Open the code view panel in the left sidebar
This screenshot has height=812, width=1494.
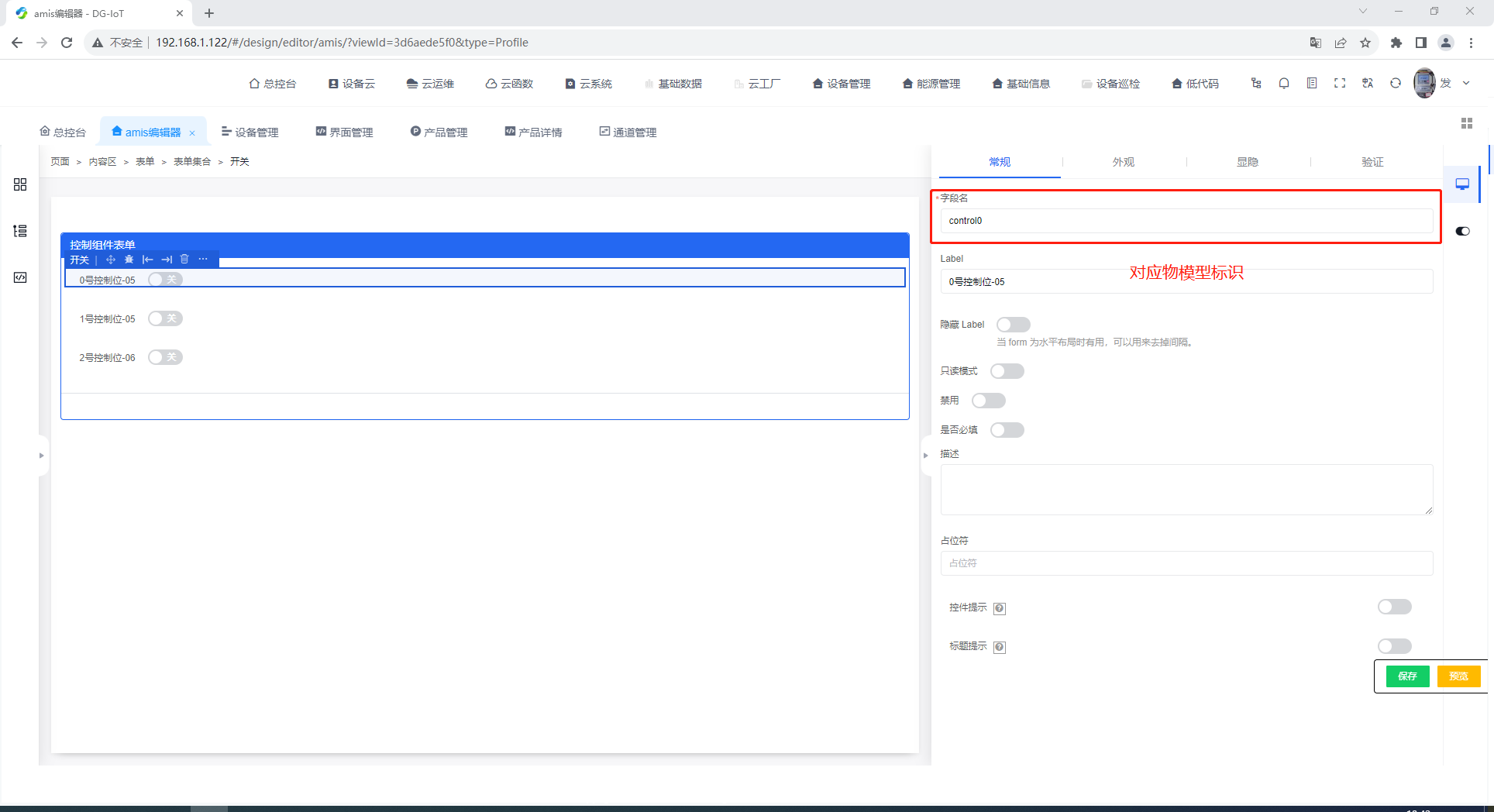click(x=20, y=277)
